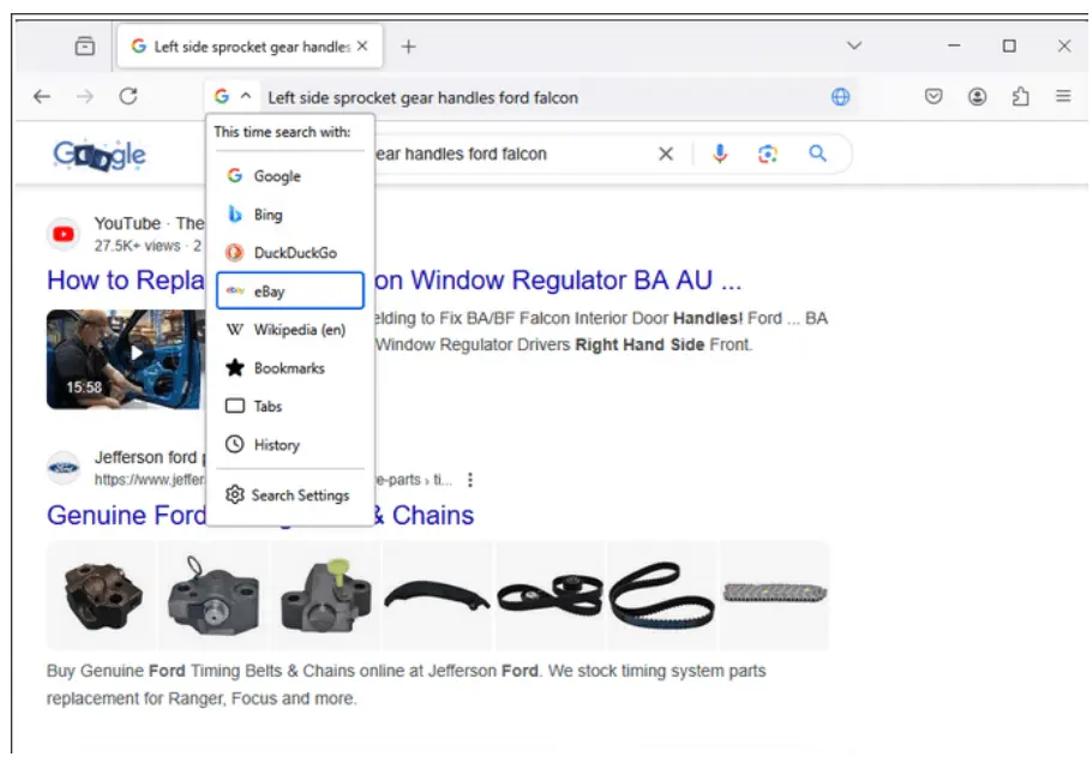Clear the Google search box with X

click(666, 154)
